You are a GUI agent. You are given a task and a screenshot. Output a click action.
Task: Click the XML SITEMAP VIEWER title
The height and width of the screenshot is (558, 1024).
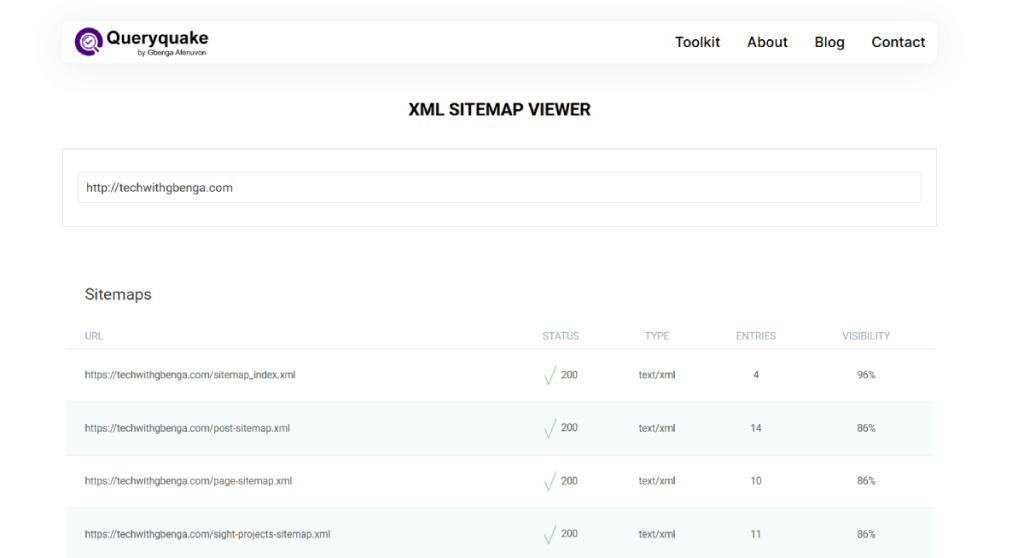click(x=500, y=110)
